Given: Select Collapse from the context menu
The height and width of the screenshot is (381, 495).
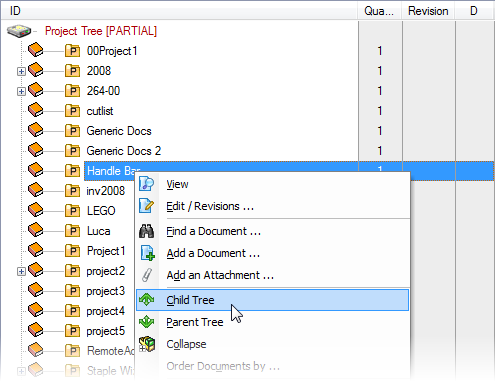Looking at the screenshot, I should (x=272, y=344).
